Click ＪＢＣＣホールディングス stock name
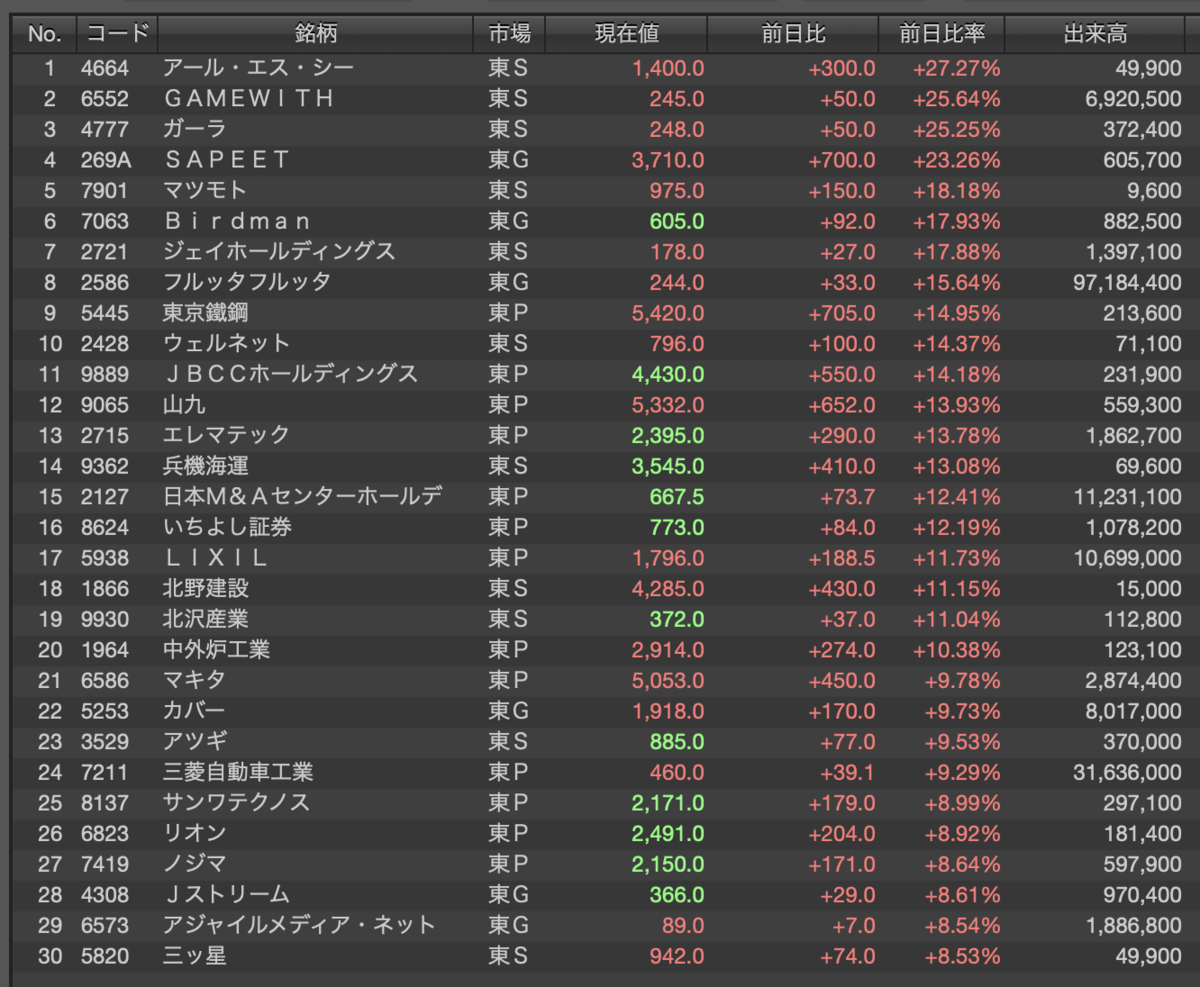This screenshot has height=987, width=1200. pyautogui.click(x=290, y=374)
